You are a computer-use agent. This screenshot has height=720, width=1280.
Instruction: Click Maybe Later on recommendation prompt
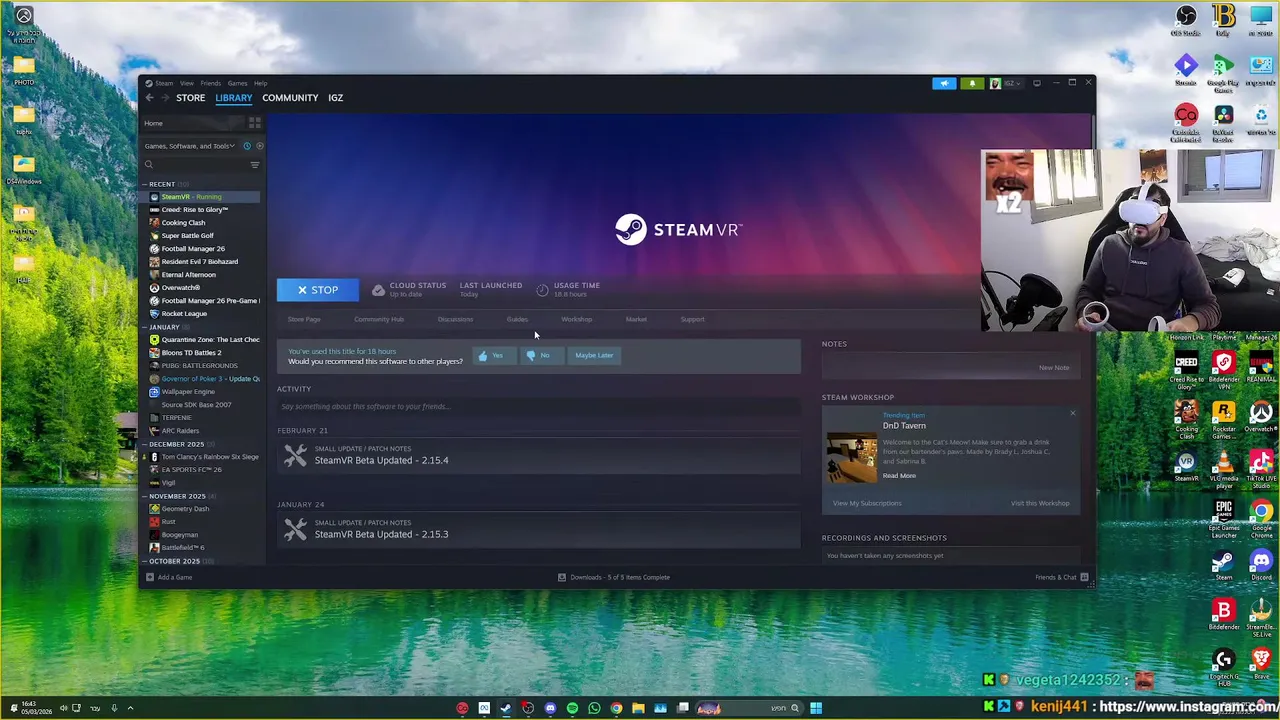594,356
